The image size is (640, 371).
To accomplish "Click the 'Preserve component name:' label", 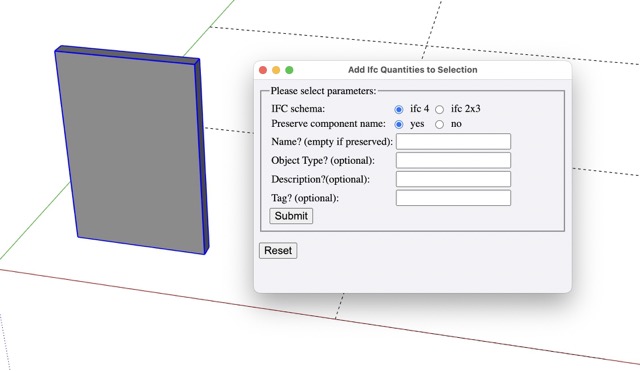I will pyautogui.click(x=328, y=124).
